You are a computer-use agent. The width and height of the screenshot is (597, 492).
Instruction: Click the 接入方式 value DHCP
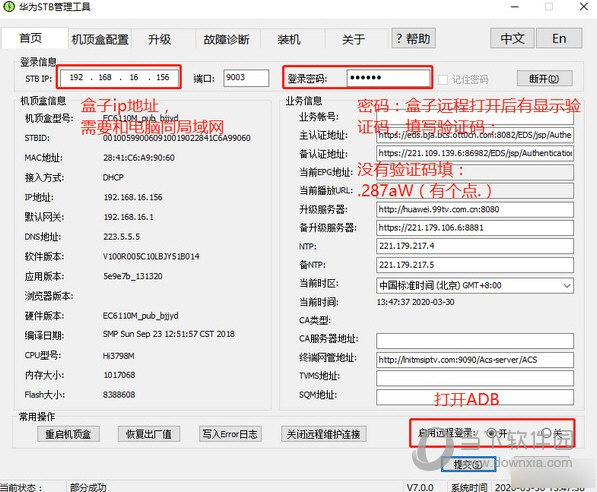pyautogui.click(x=113, y=177)
